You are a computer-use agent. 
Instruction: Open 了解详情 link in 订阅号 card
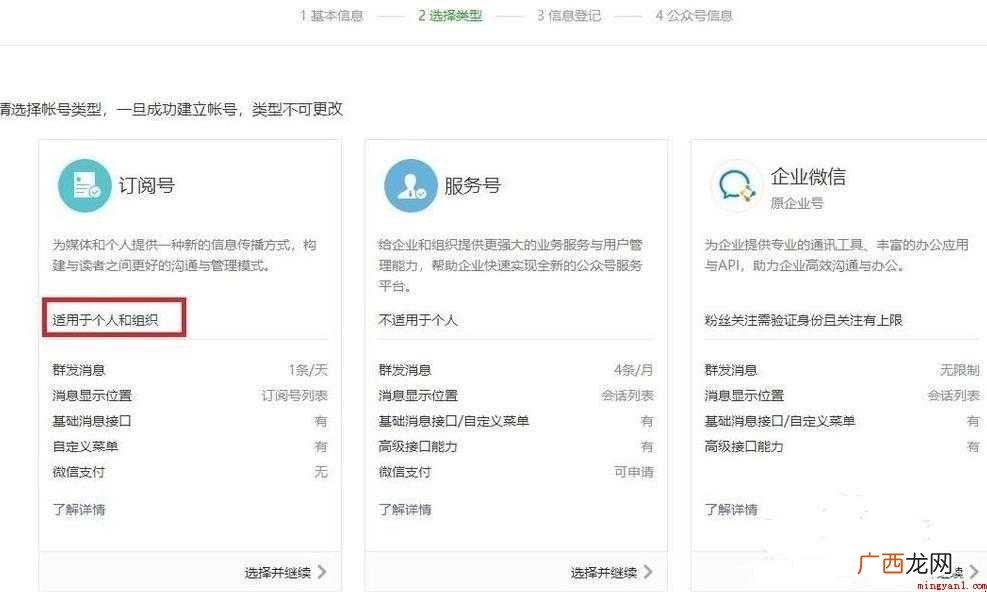pos(79,509)
